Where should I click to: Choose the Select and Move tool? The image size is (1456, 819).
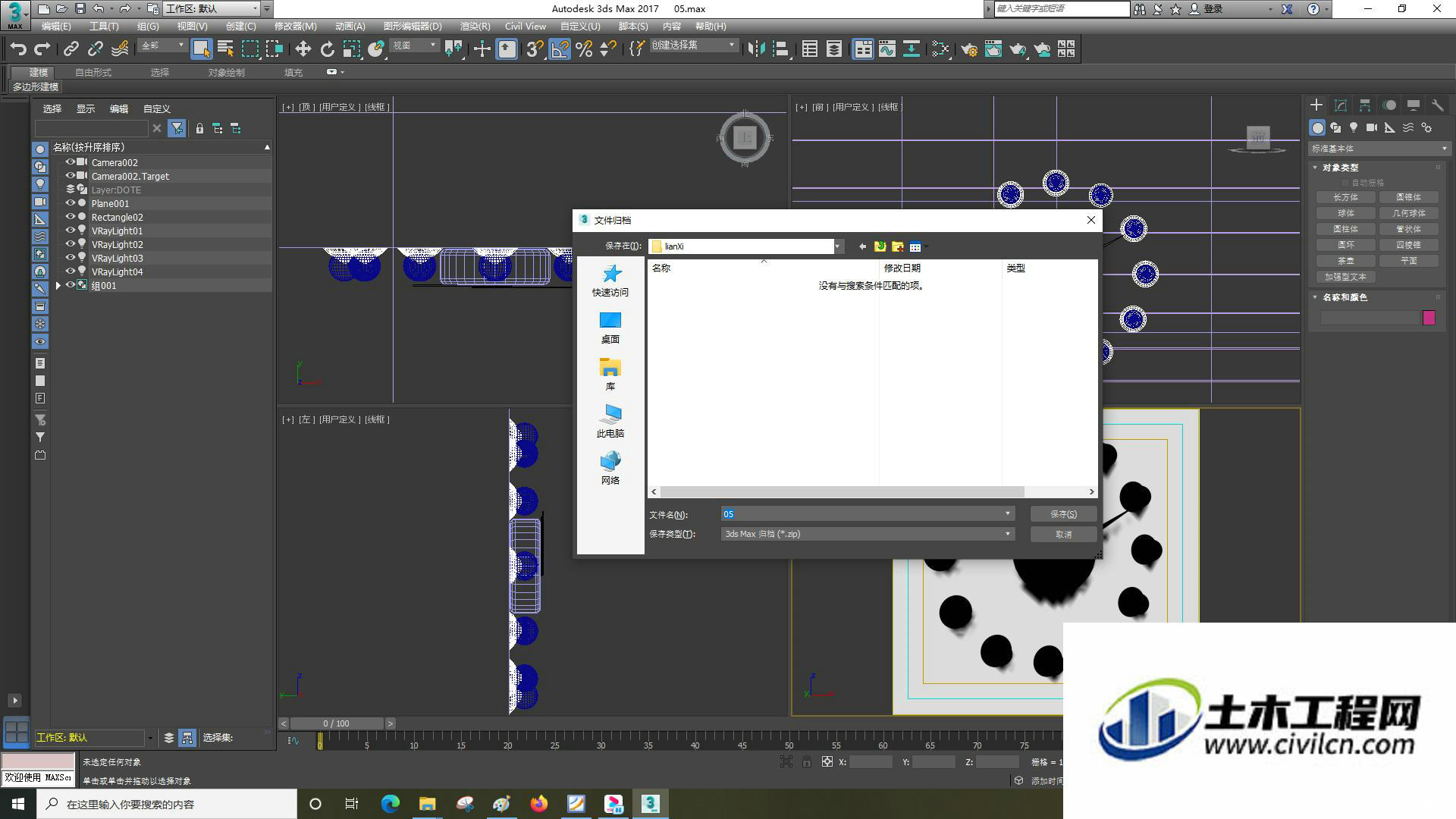pos(303,49)
